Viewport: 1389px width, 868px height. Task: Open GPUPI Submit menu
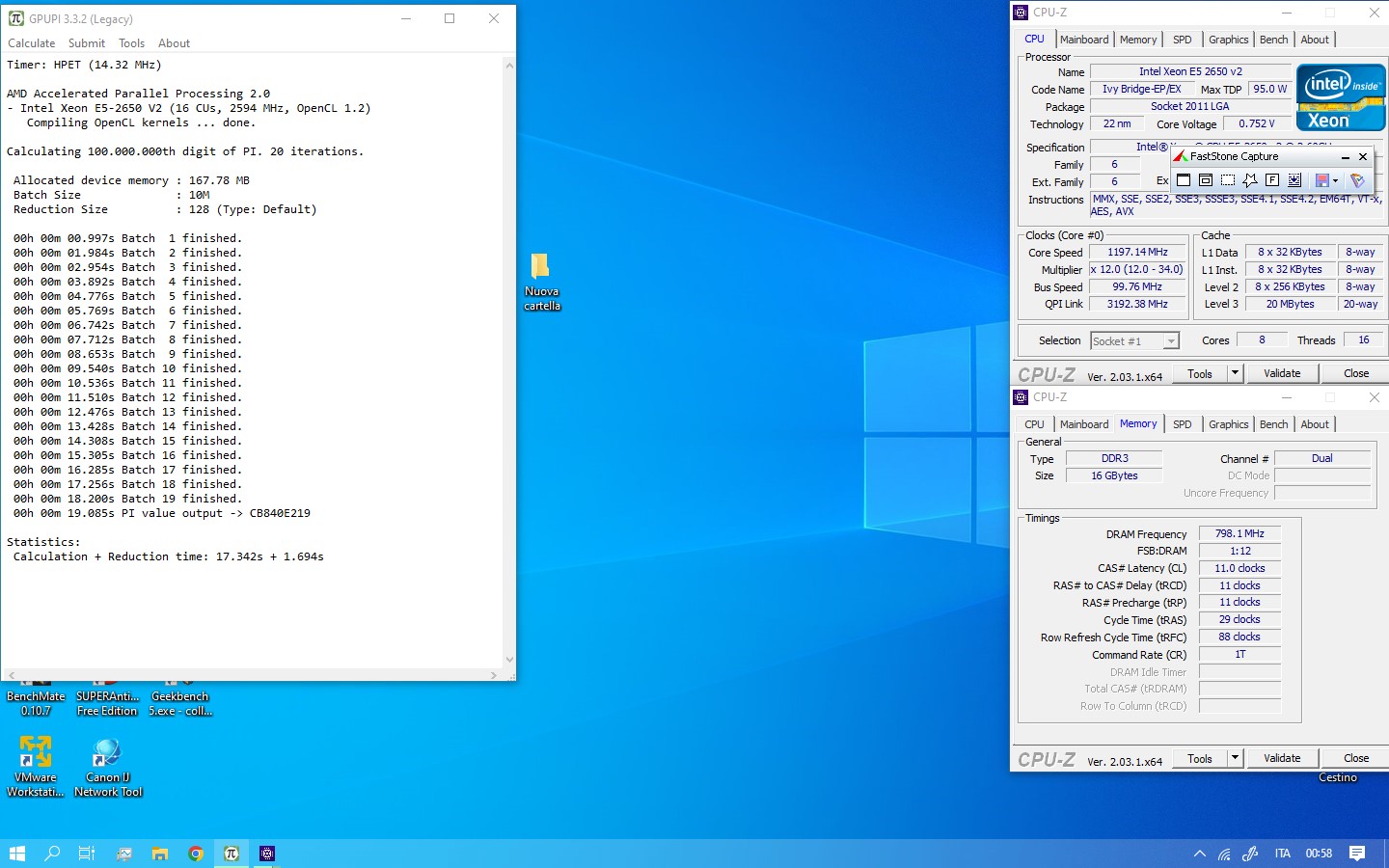pos(87,43)
